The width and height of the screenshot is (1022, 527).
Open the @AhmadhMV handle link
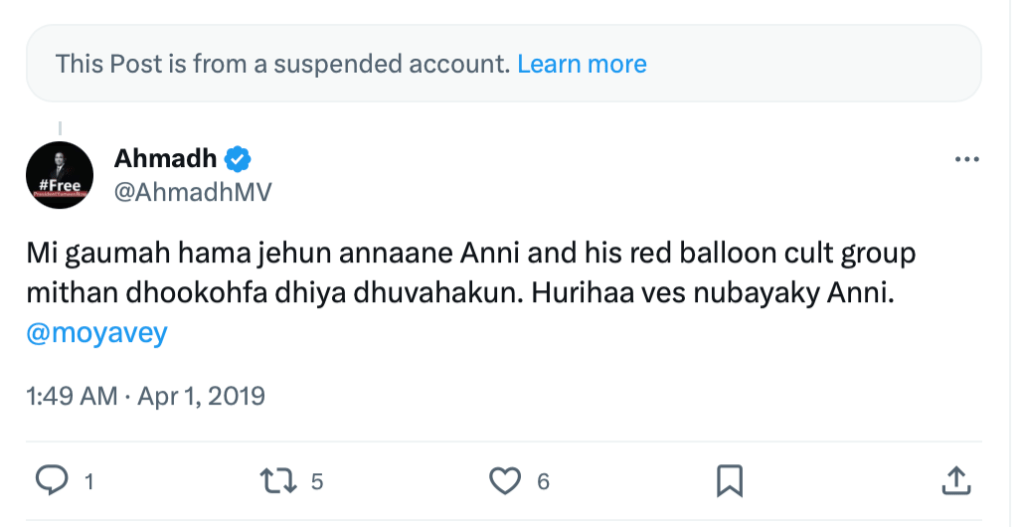coord(193,192)
